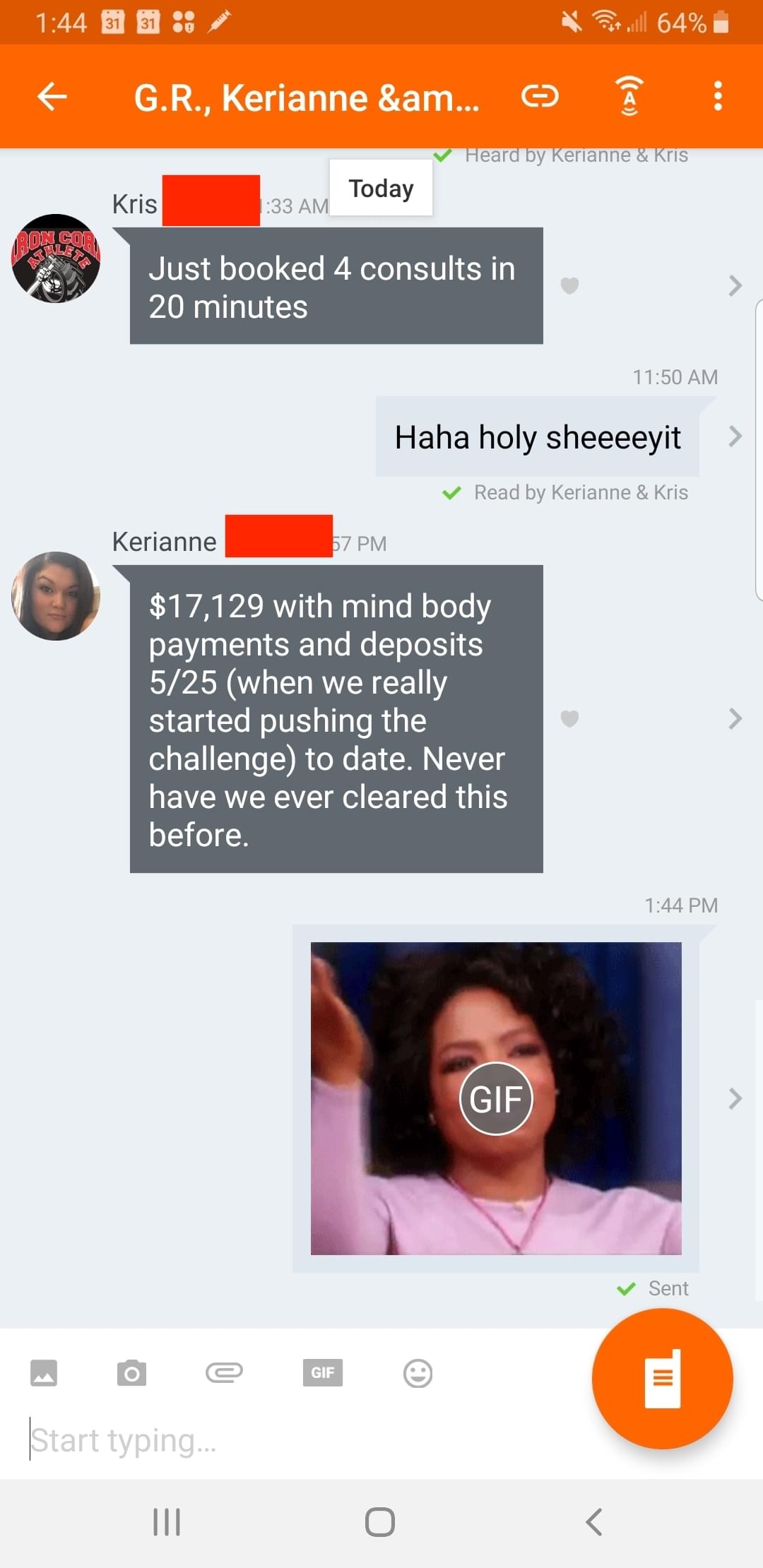Tap the auto-play broadcast icon
The height and width of the screenshot is (1568, 763).
tap(629, 96)
